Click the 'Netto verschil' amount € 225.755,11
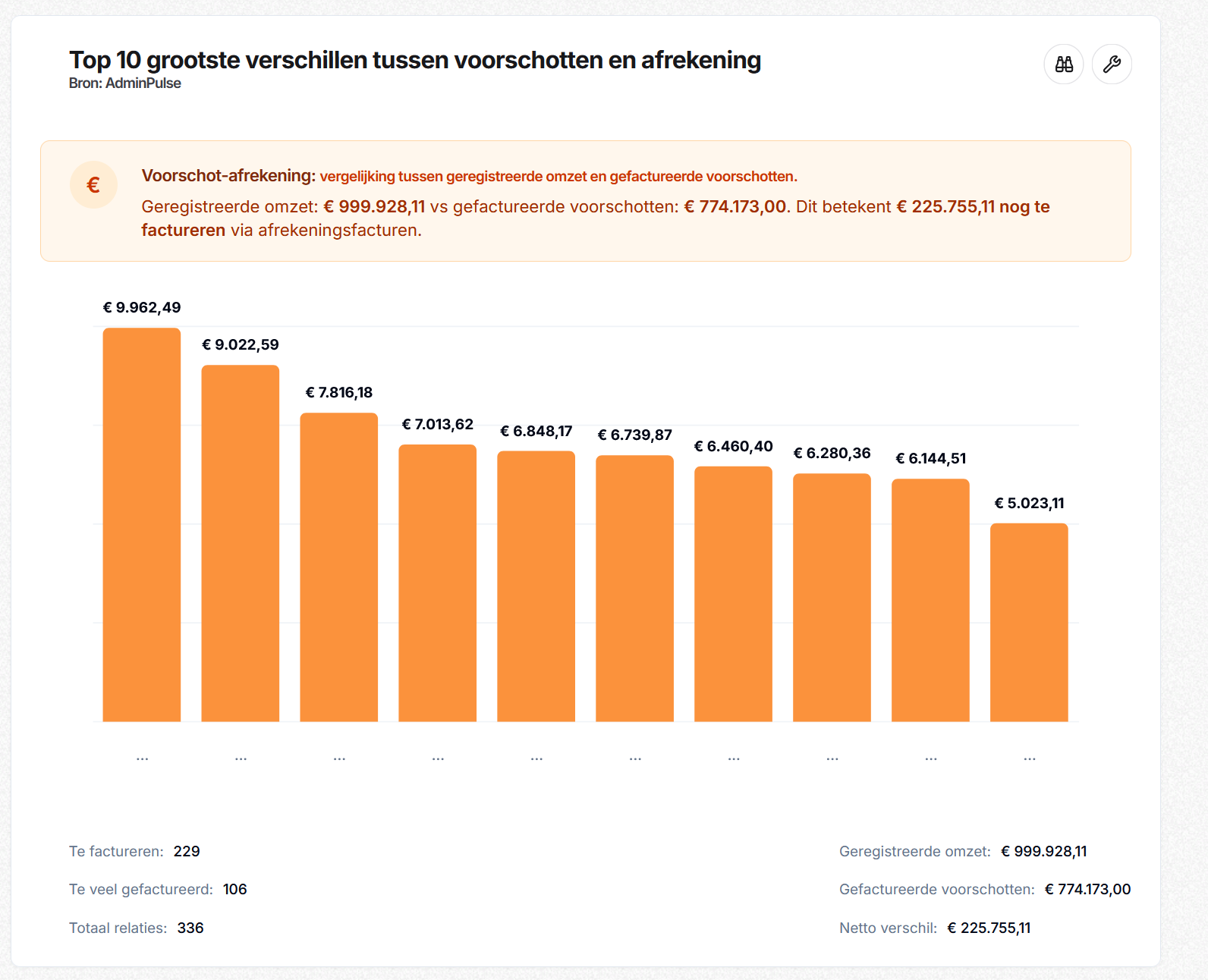This screenshot has height=980, width=1208. point(989,928)
